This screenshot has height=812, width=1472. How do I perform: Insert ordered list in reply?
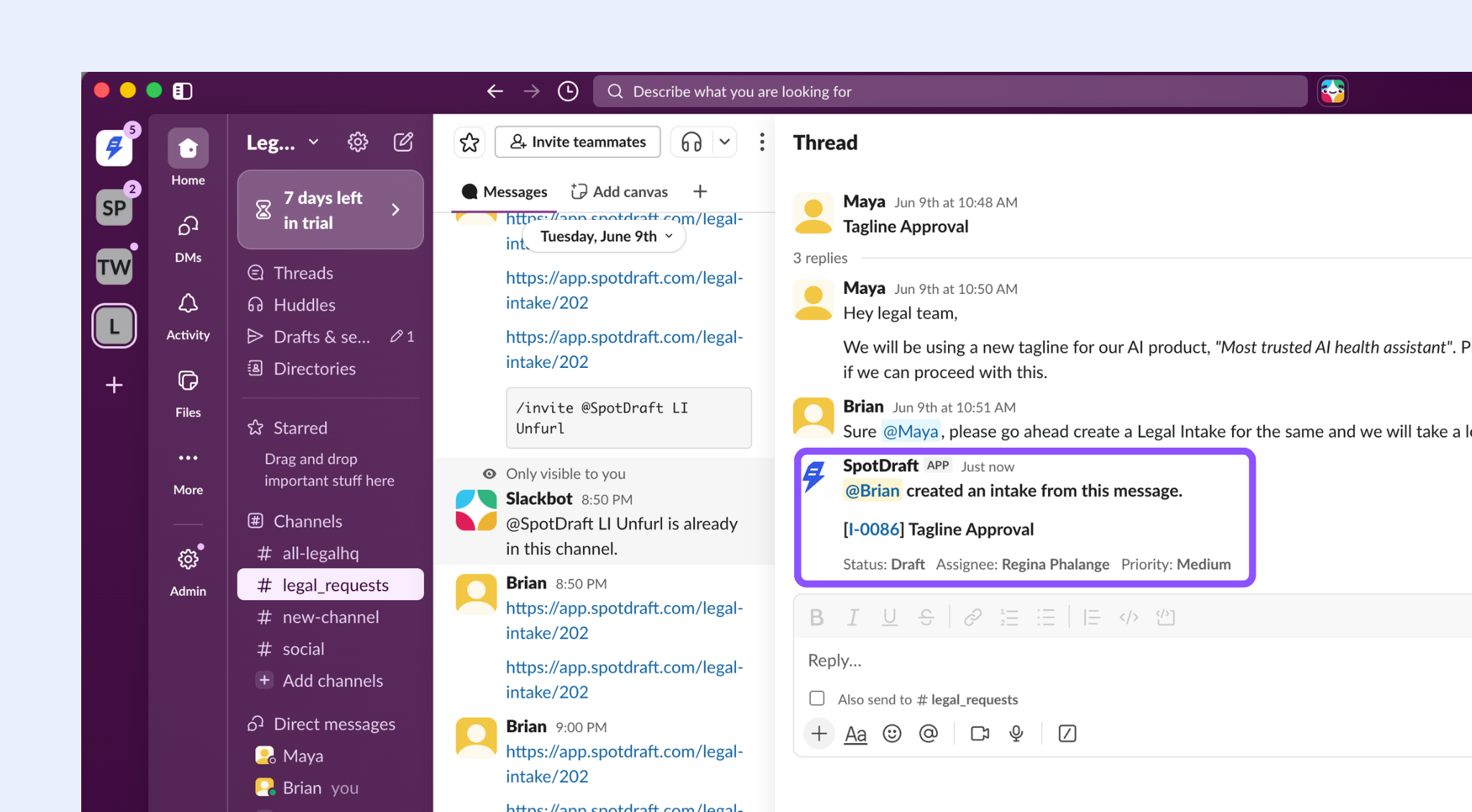click(x=1010, y=617)
